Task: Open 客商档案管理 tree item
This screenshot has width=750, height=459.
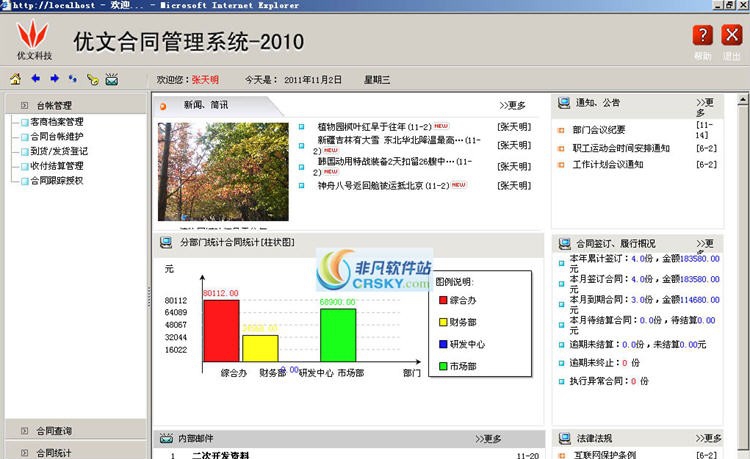Action: pos(57,122)
